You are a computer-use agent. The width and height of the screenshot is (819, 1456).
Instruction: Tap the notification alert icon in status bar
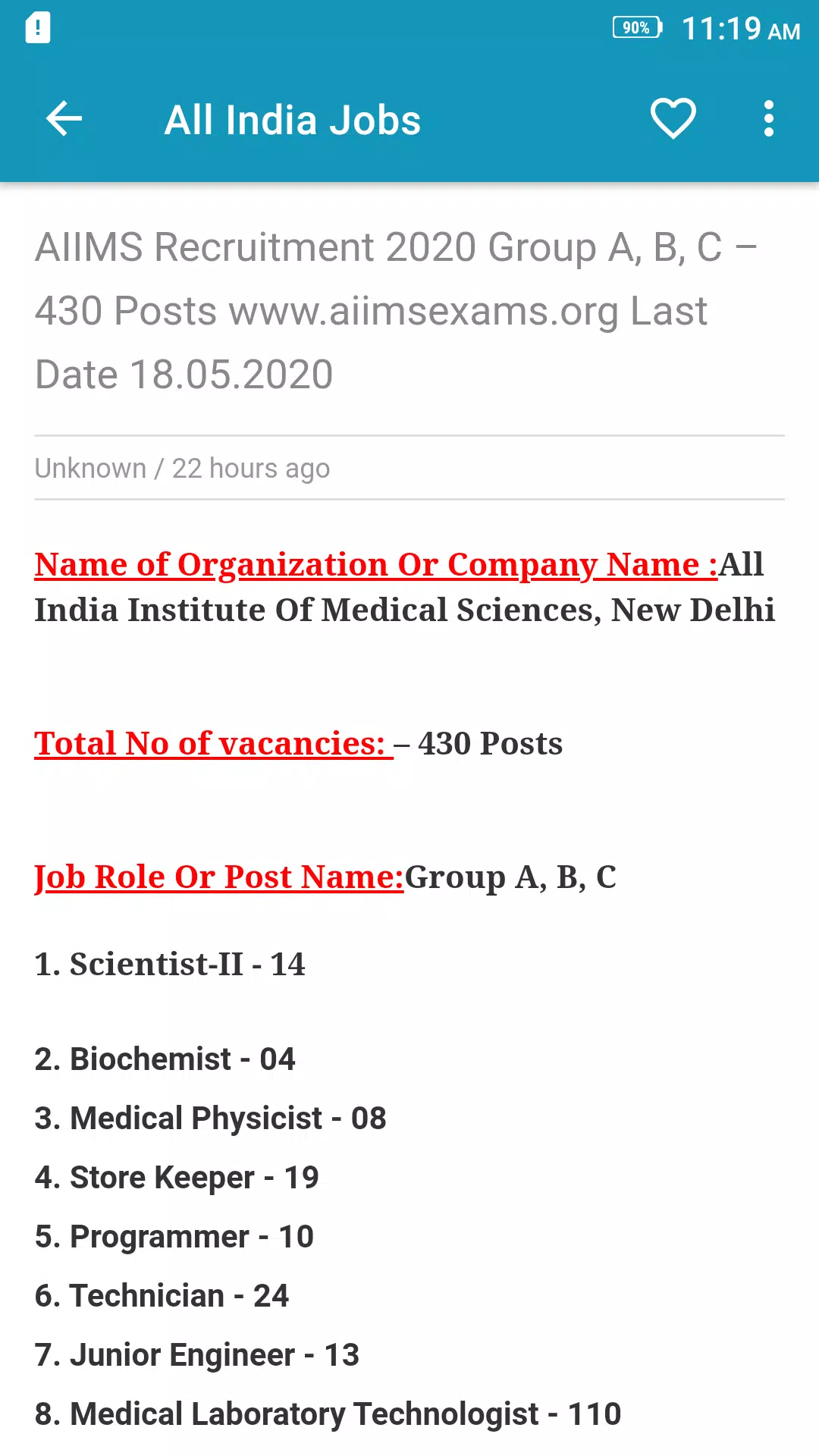click(x=38, y=28)
